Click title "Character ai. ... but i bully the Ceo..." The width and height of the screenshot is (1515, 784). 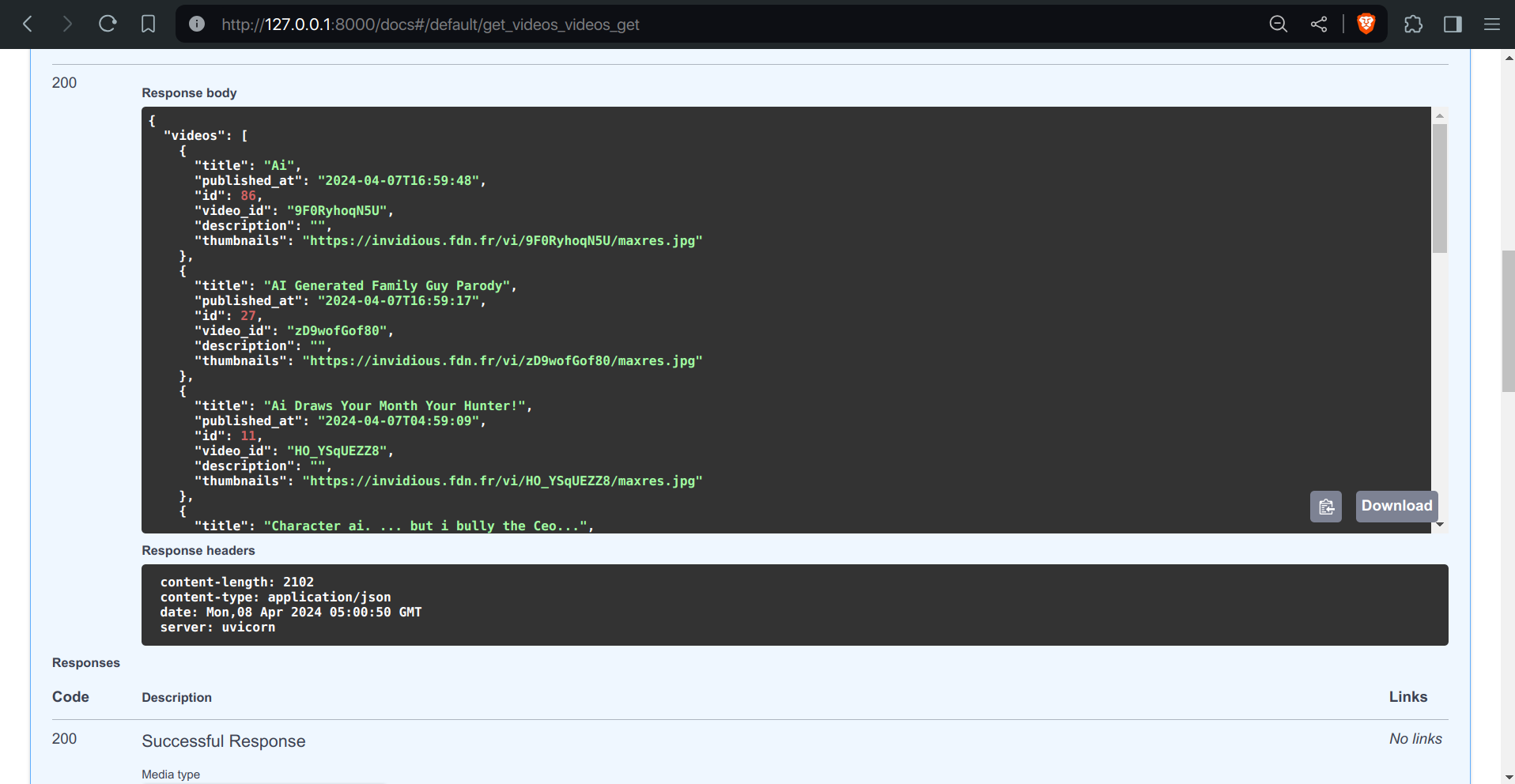tap(427, 526)
